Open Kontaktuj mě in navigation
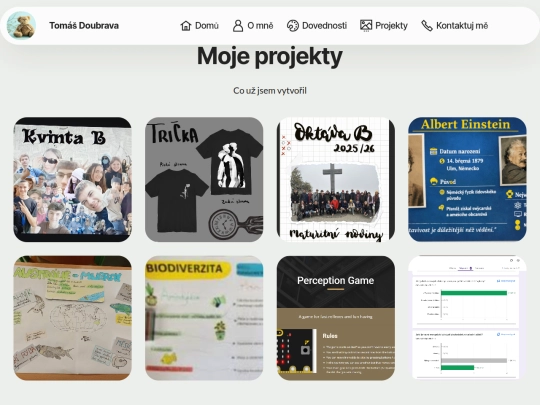The image size is (540, 405). pos(455,25)
